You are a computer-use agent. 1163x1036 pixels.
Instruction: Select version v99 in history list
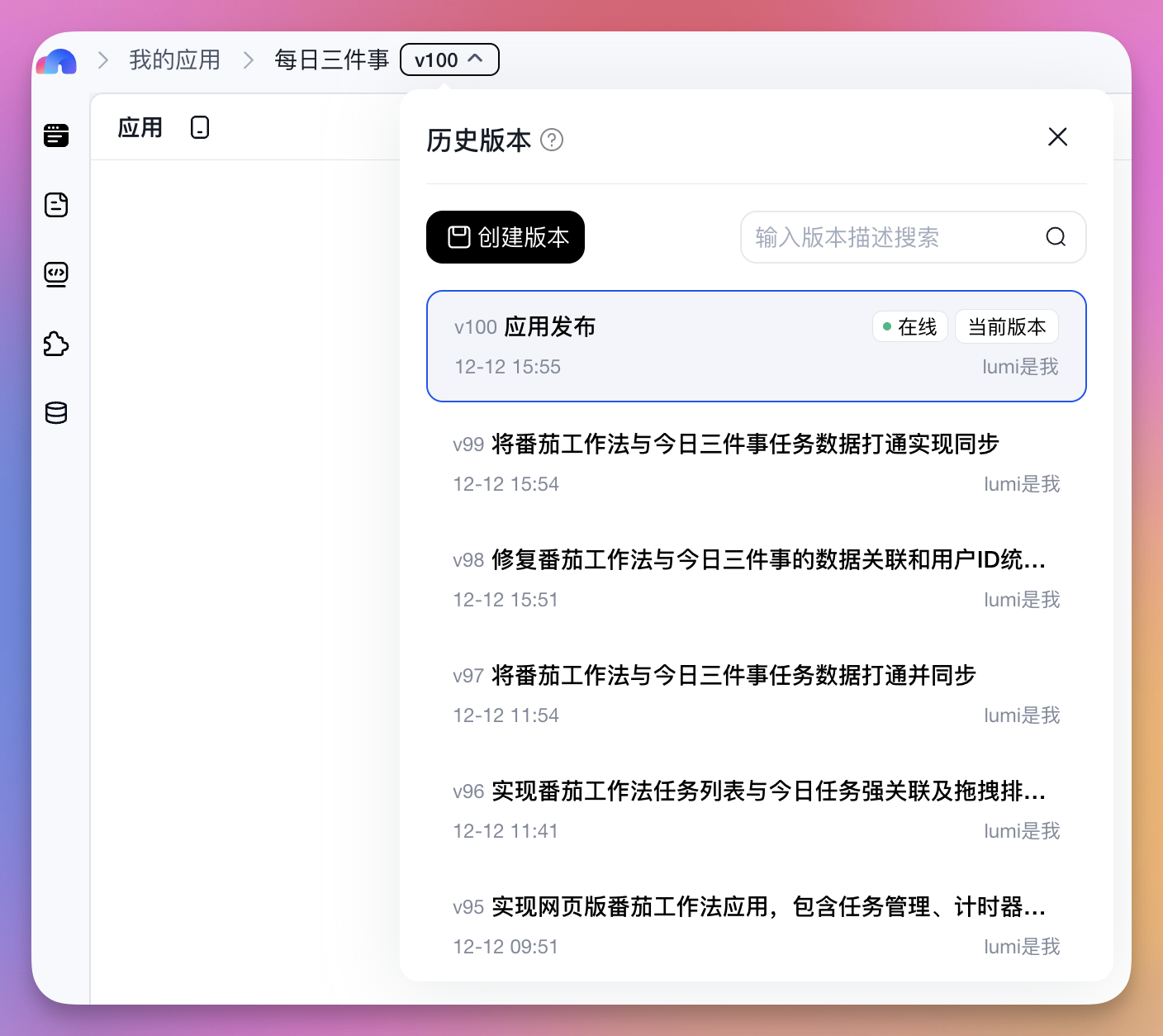point(756,463)
